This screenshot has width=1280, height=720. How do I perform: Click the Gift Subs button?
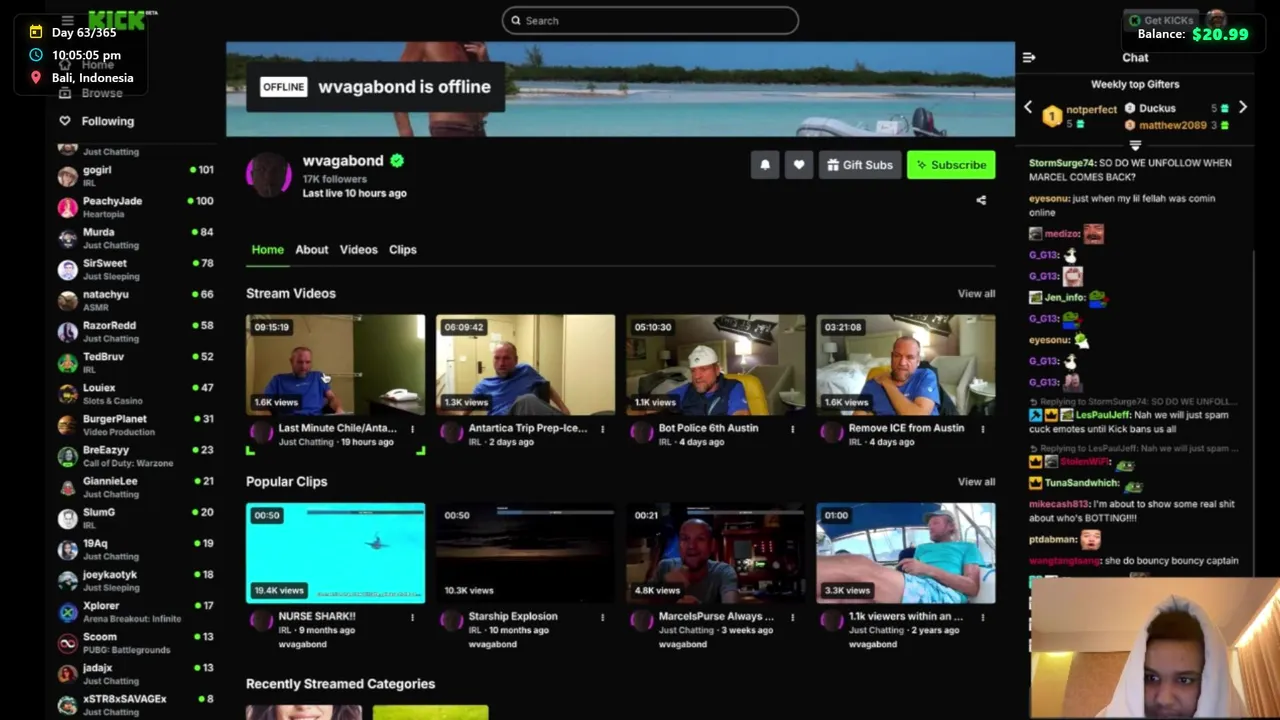pyautogui.click(x=859, y=165)
